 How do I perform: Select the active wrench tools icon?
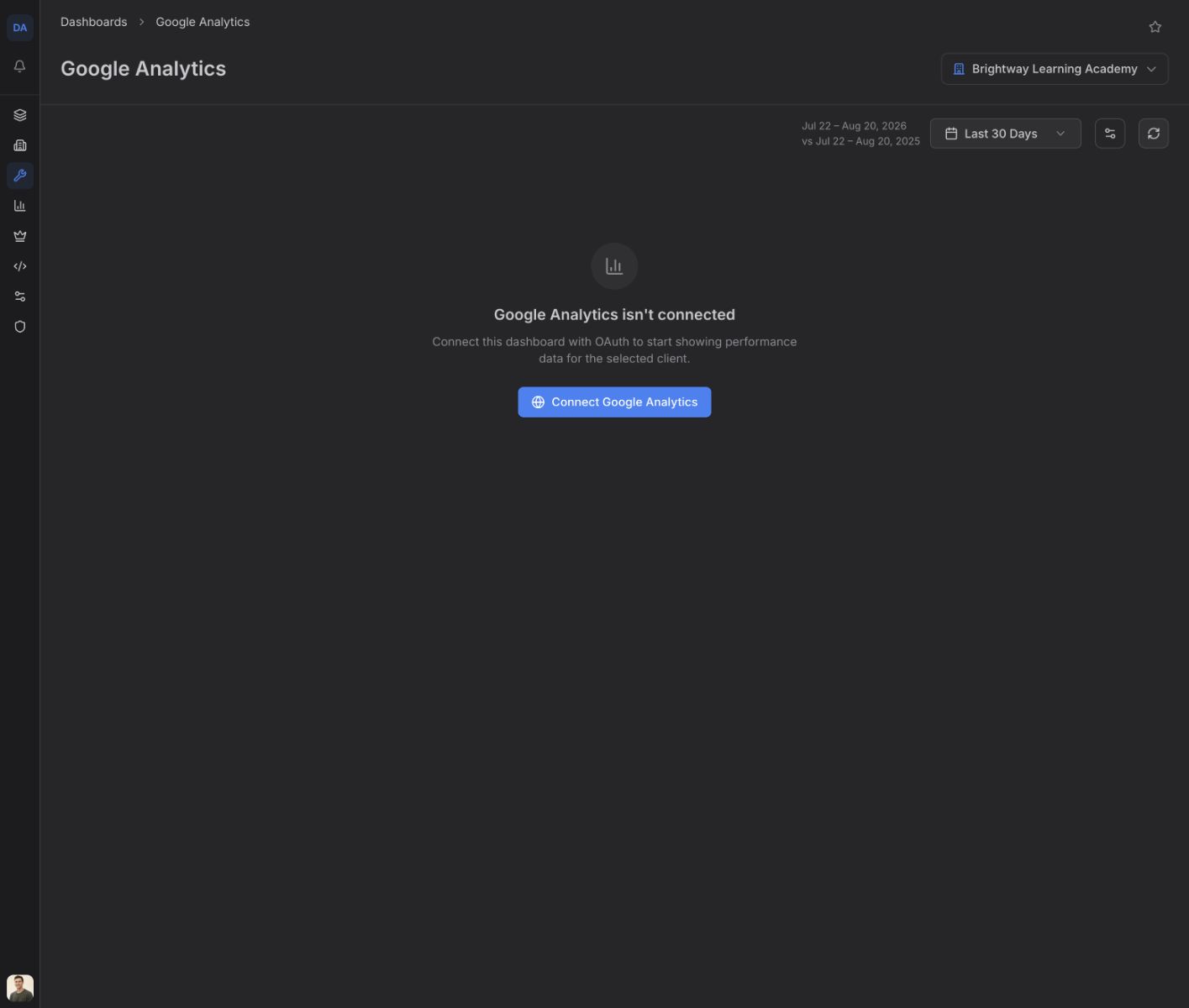(x=20, y=176)
